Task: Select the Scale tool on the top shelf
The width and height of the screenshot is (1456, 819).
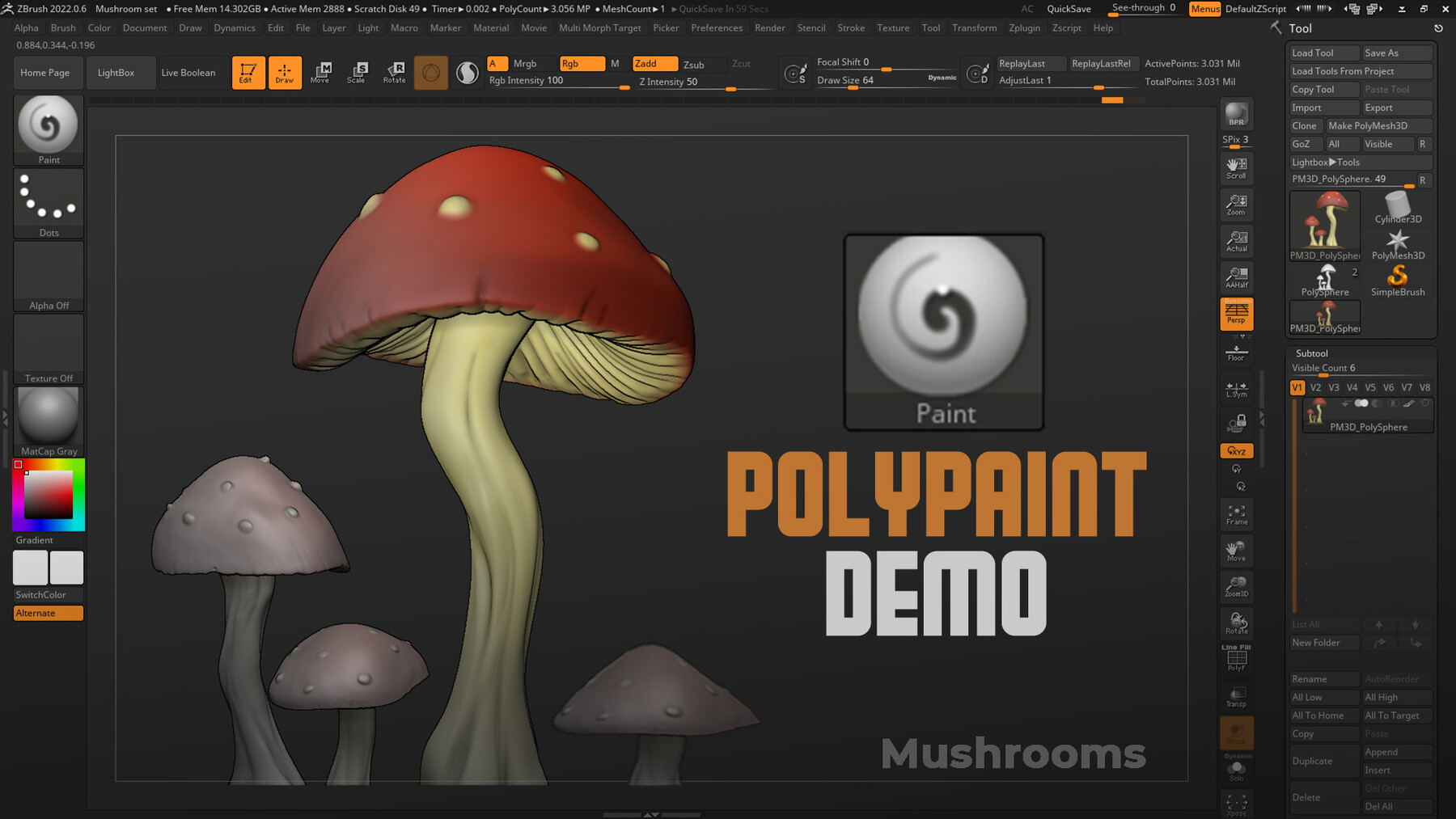Action: (x=358, y=72)
